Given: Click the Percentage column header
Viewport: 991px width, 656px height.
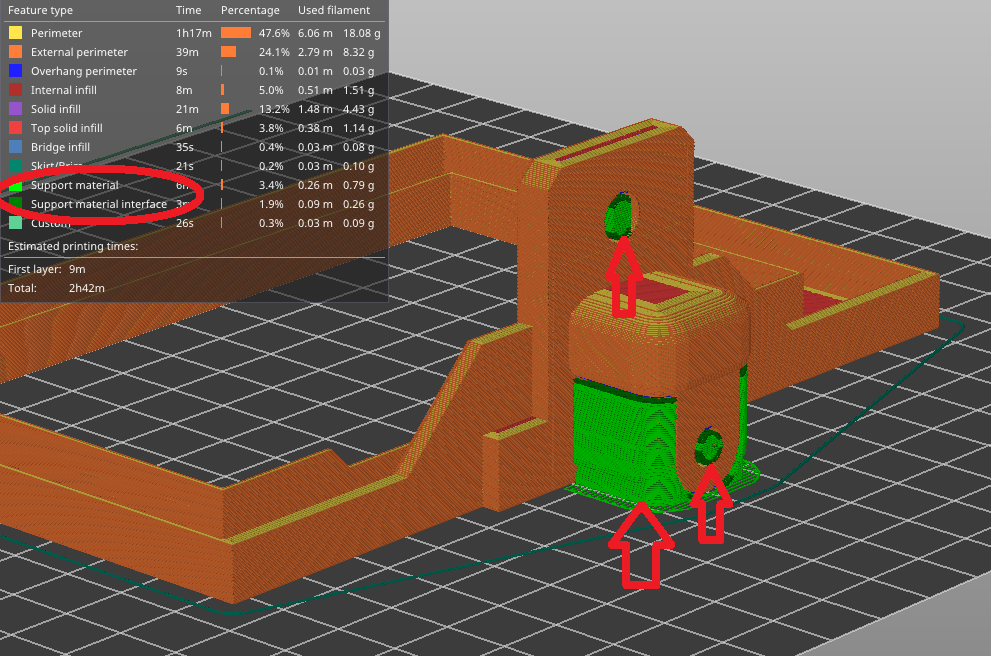Looking at the screenshot, I should (250, 10).
